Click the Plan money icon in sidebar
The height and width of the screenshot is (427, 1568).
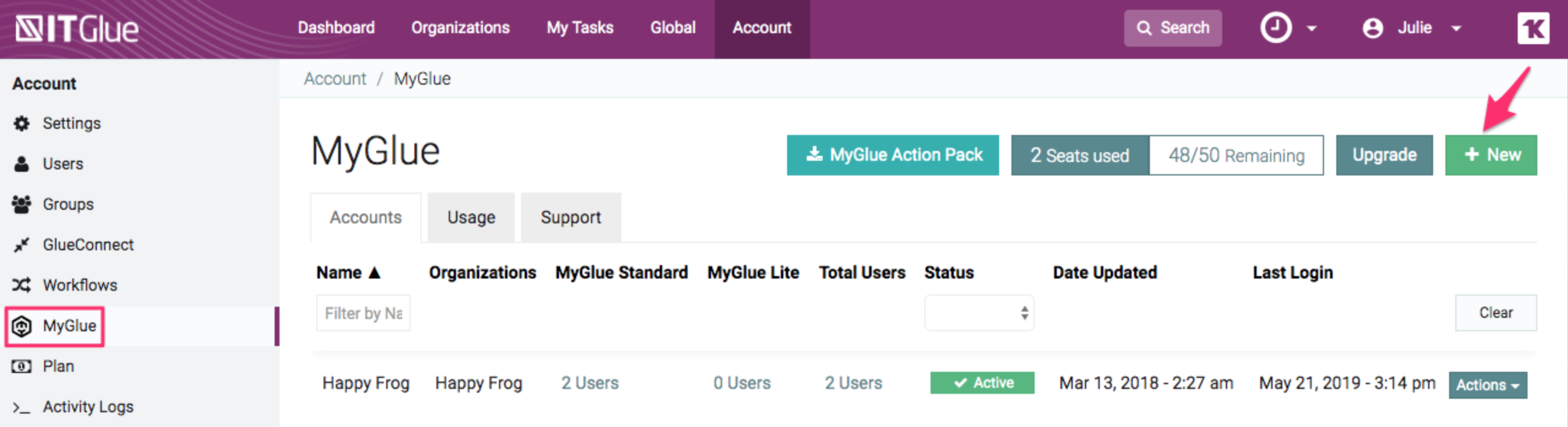pos(21,366)
